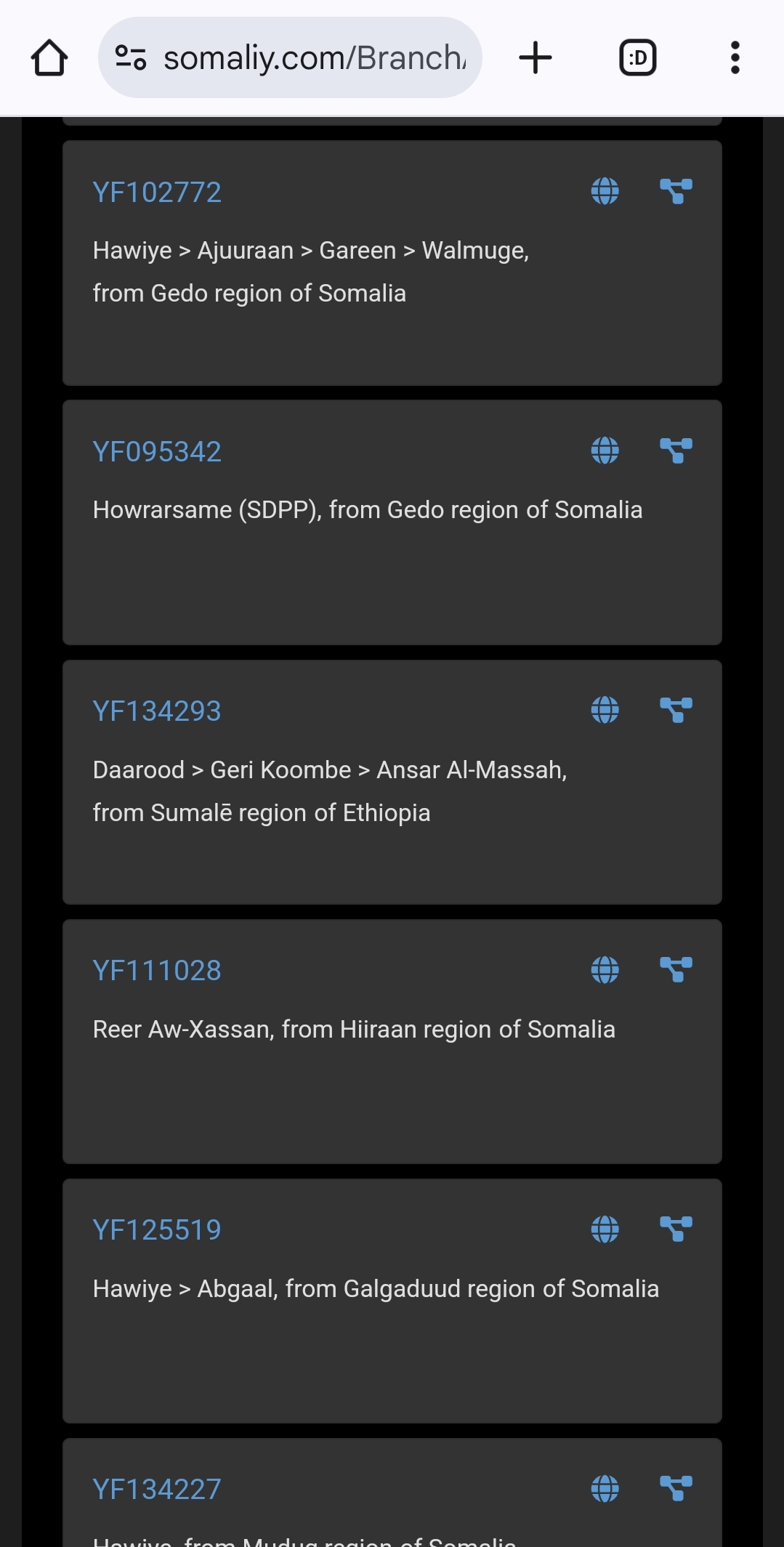Open site info icon in address bar
This screenshot has width=784, height=1547.
point(131,58)
